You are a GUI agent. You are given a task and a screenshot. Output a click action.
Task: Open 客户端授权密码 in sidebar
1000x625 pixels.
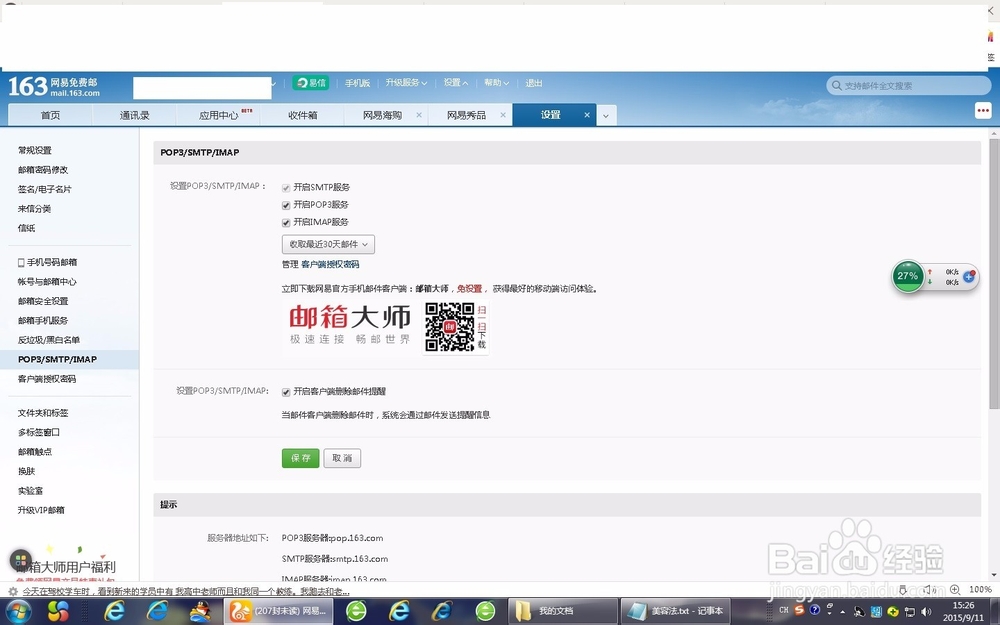[47, 379]
